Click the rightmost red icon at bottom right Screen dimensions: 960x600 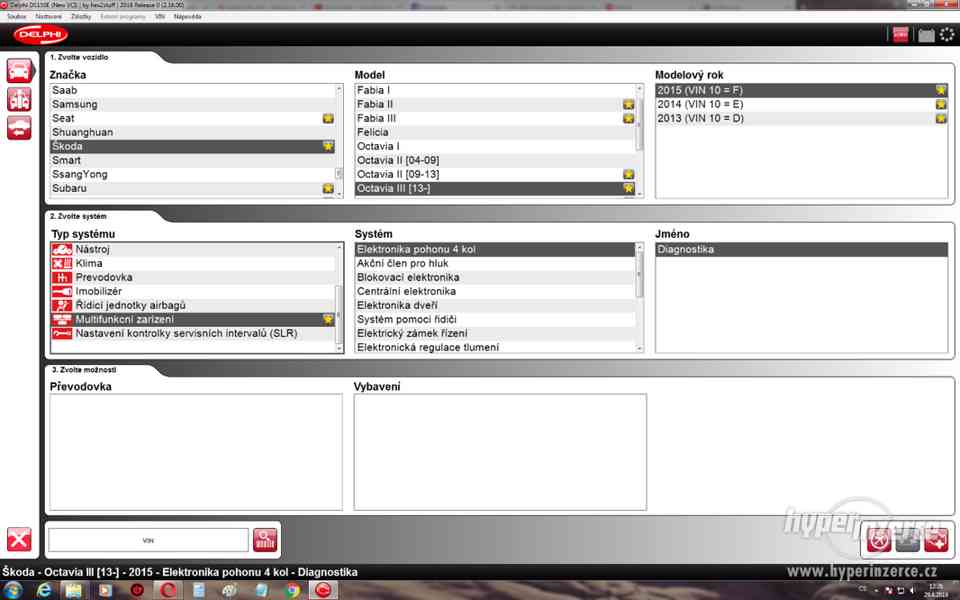click(936, 540)
